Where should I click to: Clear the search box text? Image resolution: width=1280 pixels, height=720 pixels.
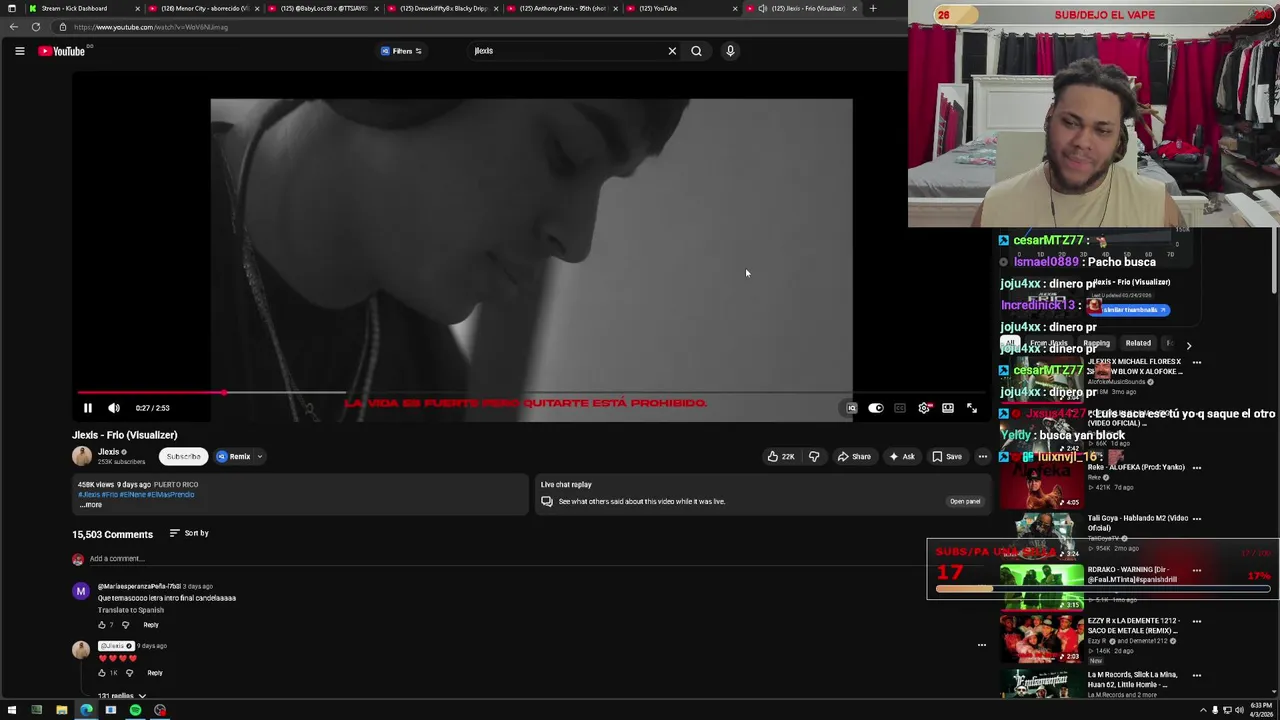tap(672, 51)
